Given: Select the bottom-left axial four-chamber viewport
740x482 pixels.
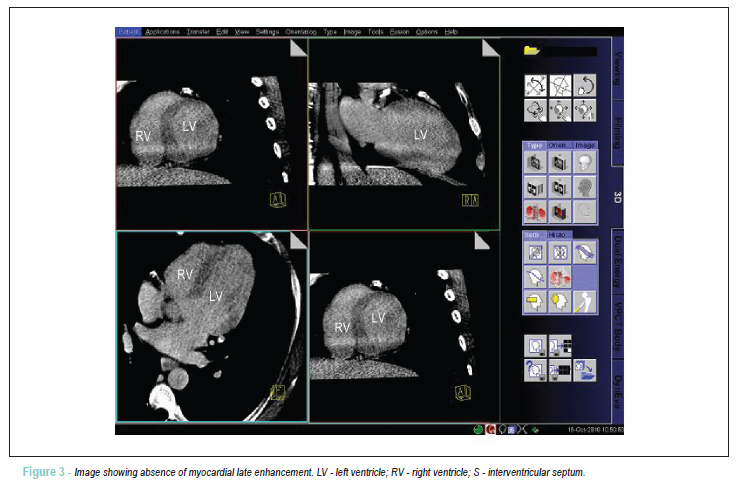Looking at the screenshot, I should pos(212,327).
